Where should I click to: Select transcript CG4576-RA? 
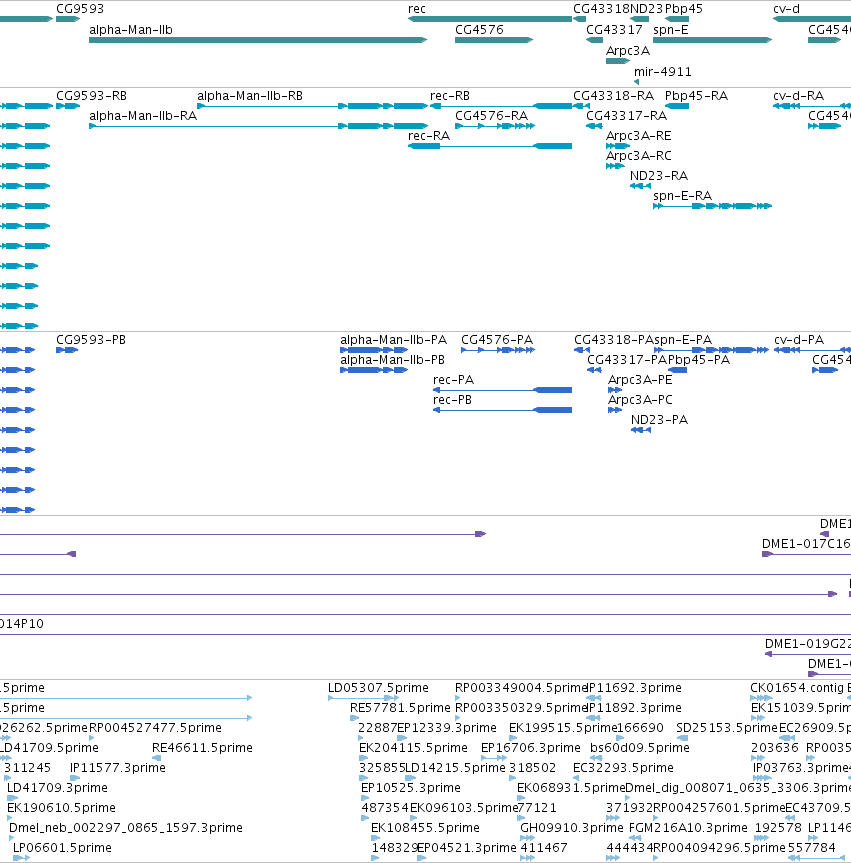coord(495,126)
